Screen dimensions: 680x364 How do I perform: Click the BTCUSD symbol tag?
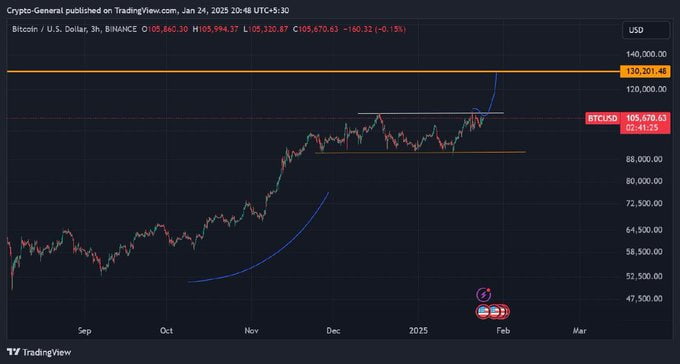pos(603,118)
